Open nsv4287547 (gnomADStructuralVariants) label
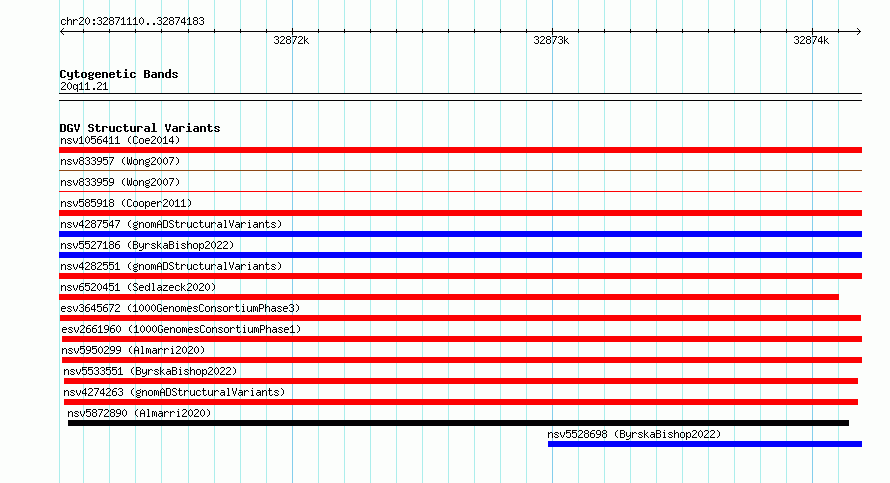Viewport: 890px width, 483px height. (171, 224)
